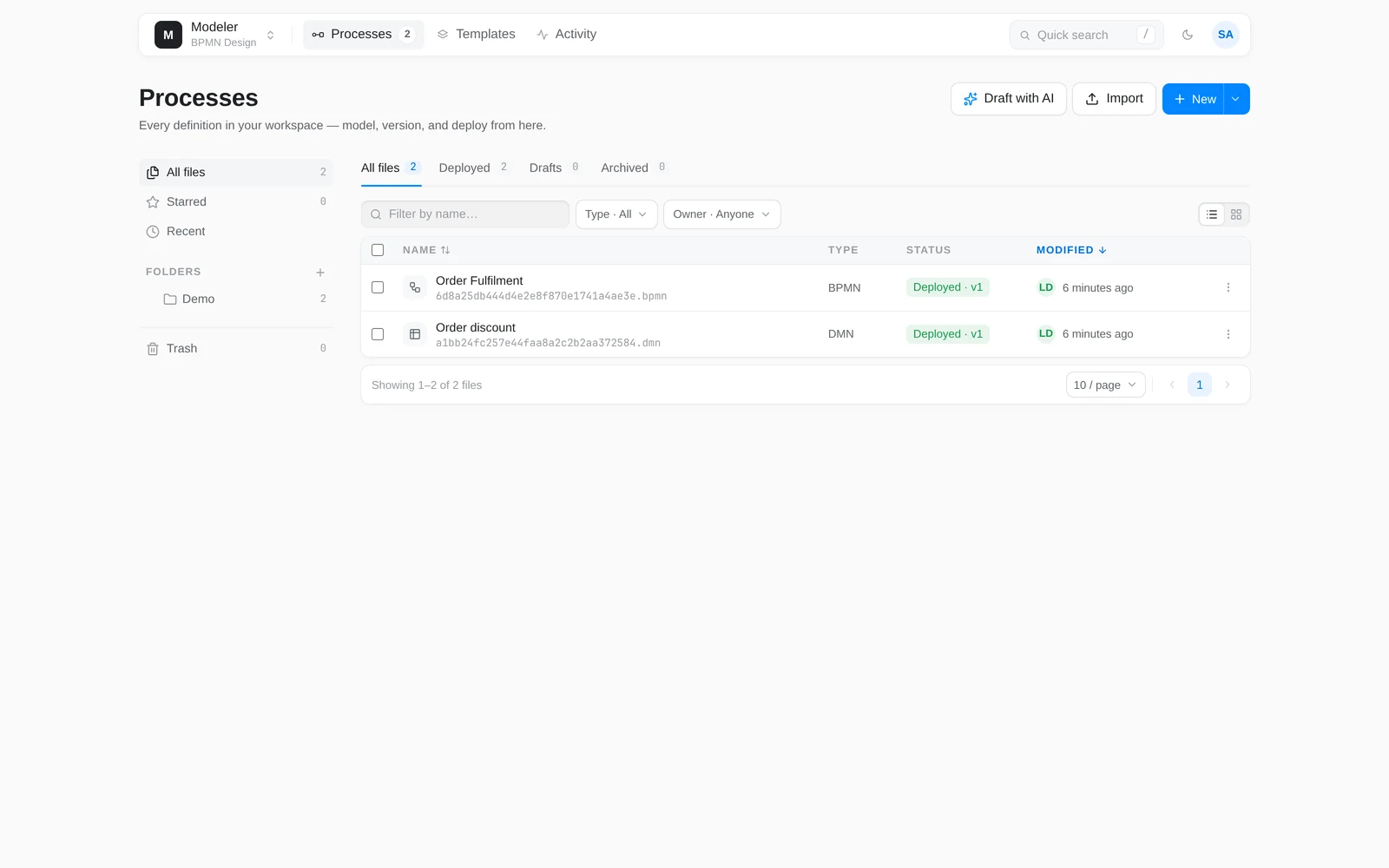Screen dimensions: 1389x868
Task: Click the DMN table icon for Order discount
Action: 415,334
